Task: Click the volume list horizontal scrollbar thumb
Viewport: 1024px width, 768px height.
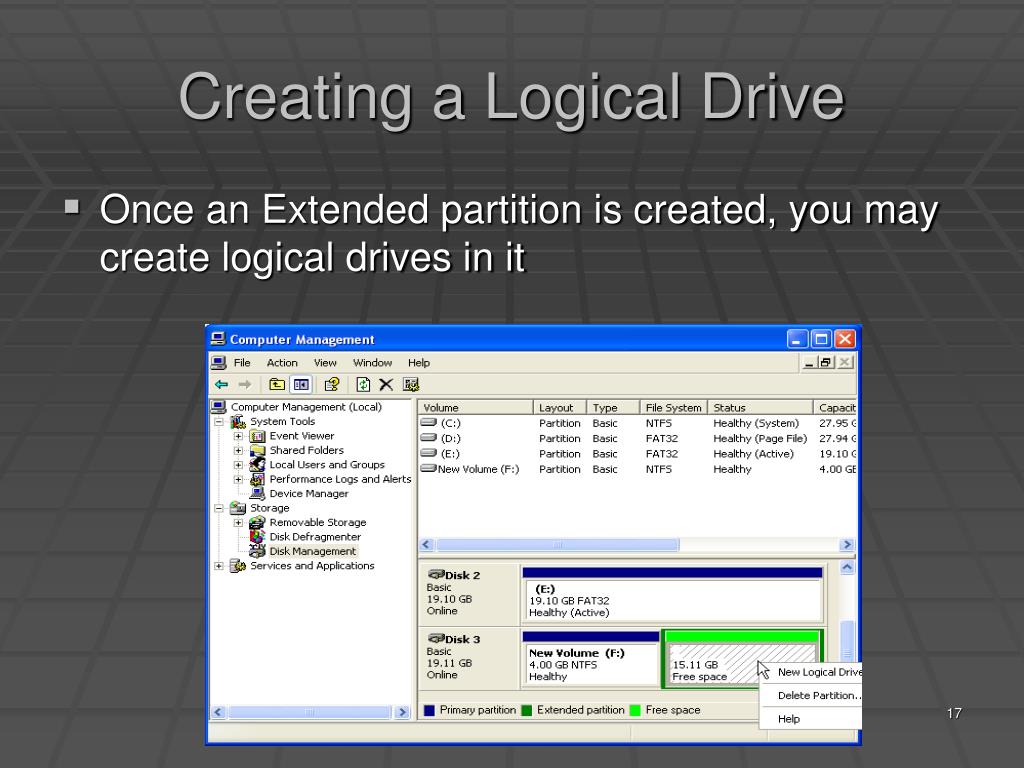Action: [557, 545]
